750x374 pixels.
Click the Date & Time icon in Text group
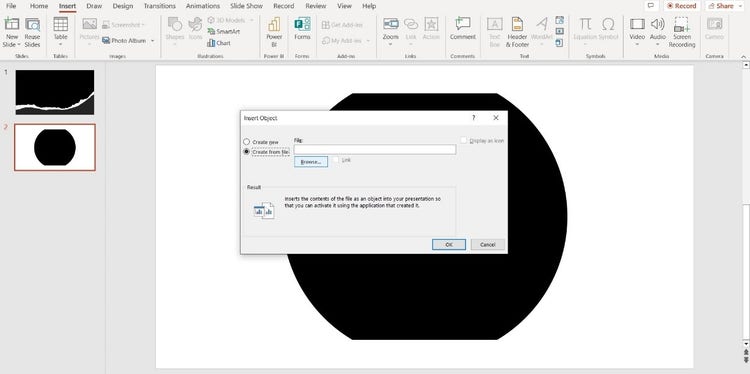(x=560, y=20)
